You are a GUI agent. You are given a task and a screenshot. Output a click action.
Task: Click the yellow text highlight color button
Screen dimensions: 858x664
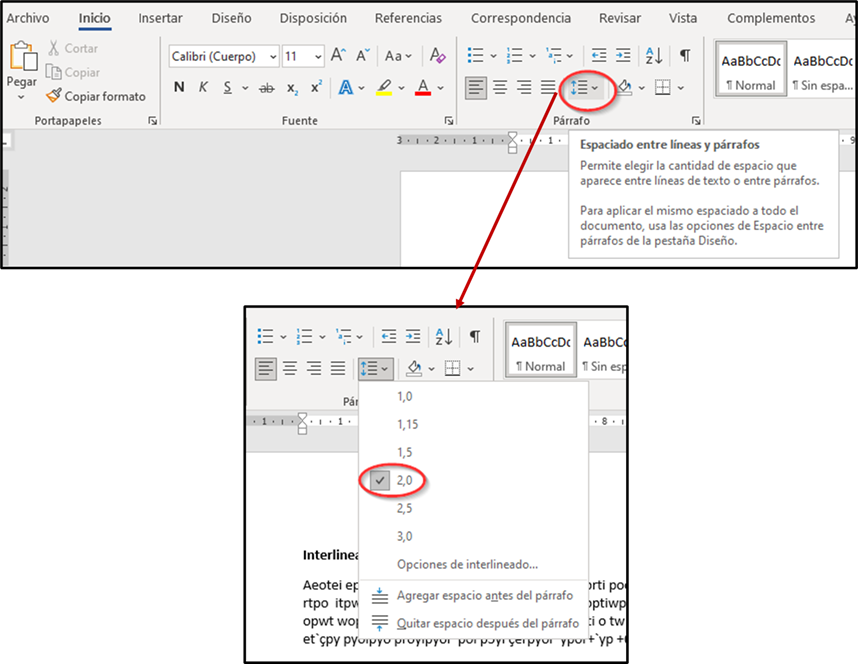(x=384, y=88)
